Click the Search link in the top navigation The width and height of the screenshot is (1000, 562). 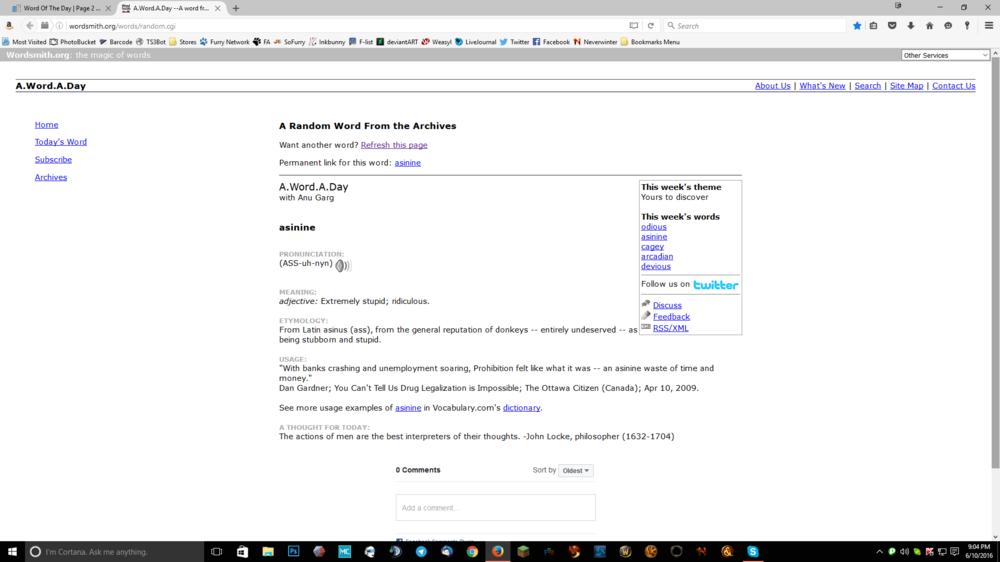click(x=867, y=86)
